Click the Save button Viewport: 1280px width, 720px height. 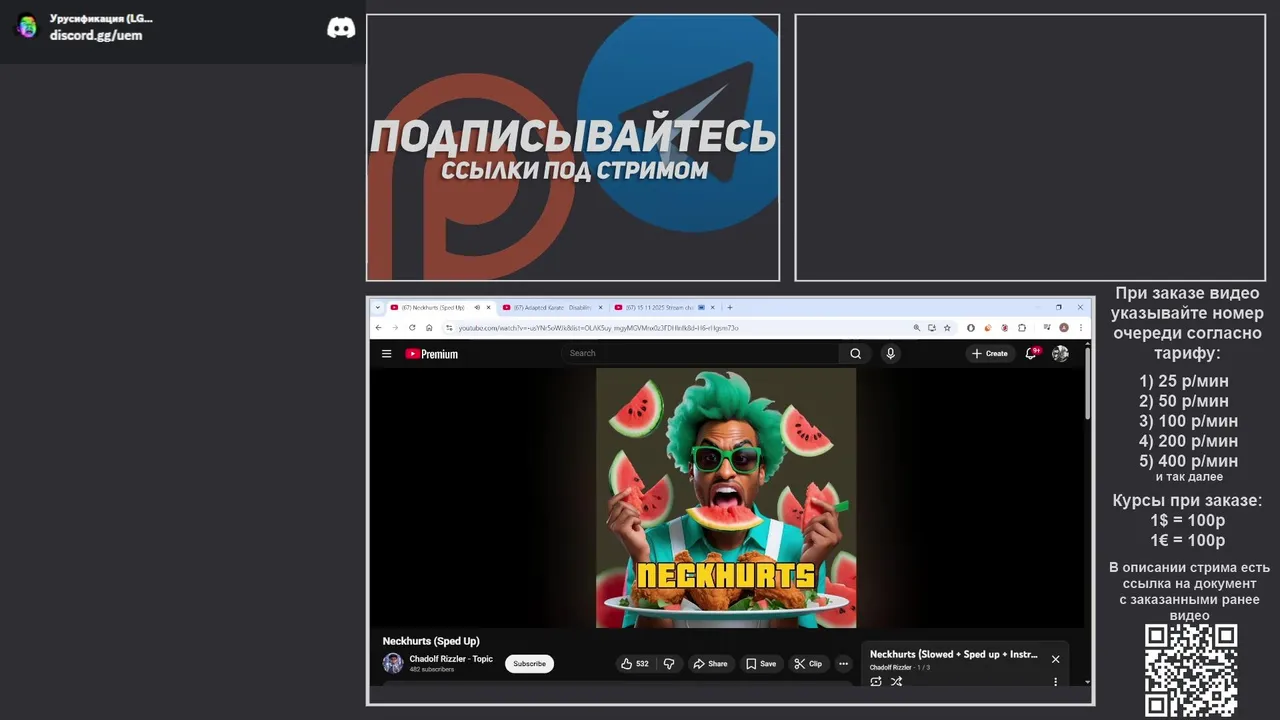click(x=761, y=664)
